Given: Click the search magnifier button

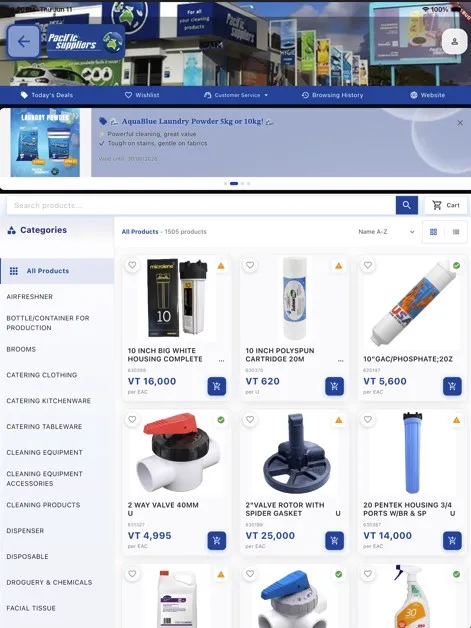Looking at the screenshot, I should tap(407, 205).
